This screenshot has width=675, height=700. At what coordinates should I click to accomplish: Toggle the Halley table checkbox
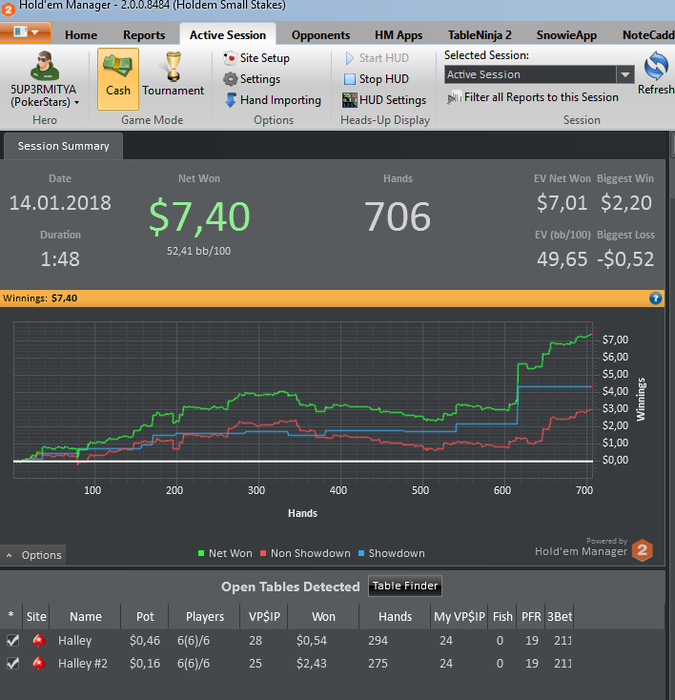click(13, 641)
